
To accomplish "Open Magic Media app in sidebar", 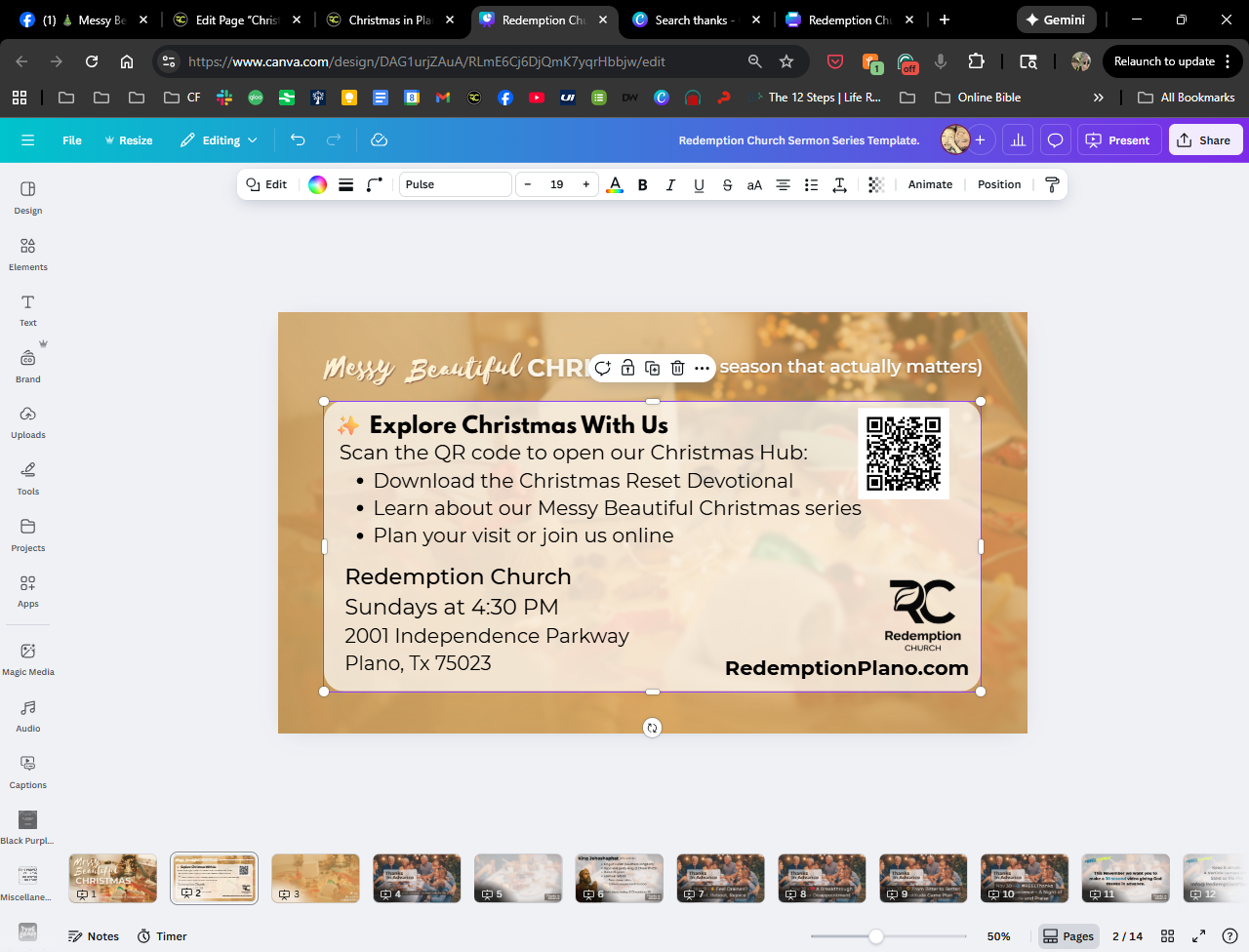I will (x=27, y=658).
